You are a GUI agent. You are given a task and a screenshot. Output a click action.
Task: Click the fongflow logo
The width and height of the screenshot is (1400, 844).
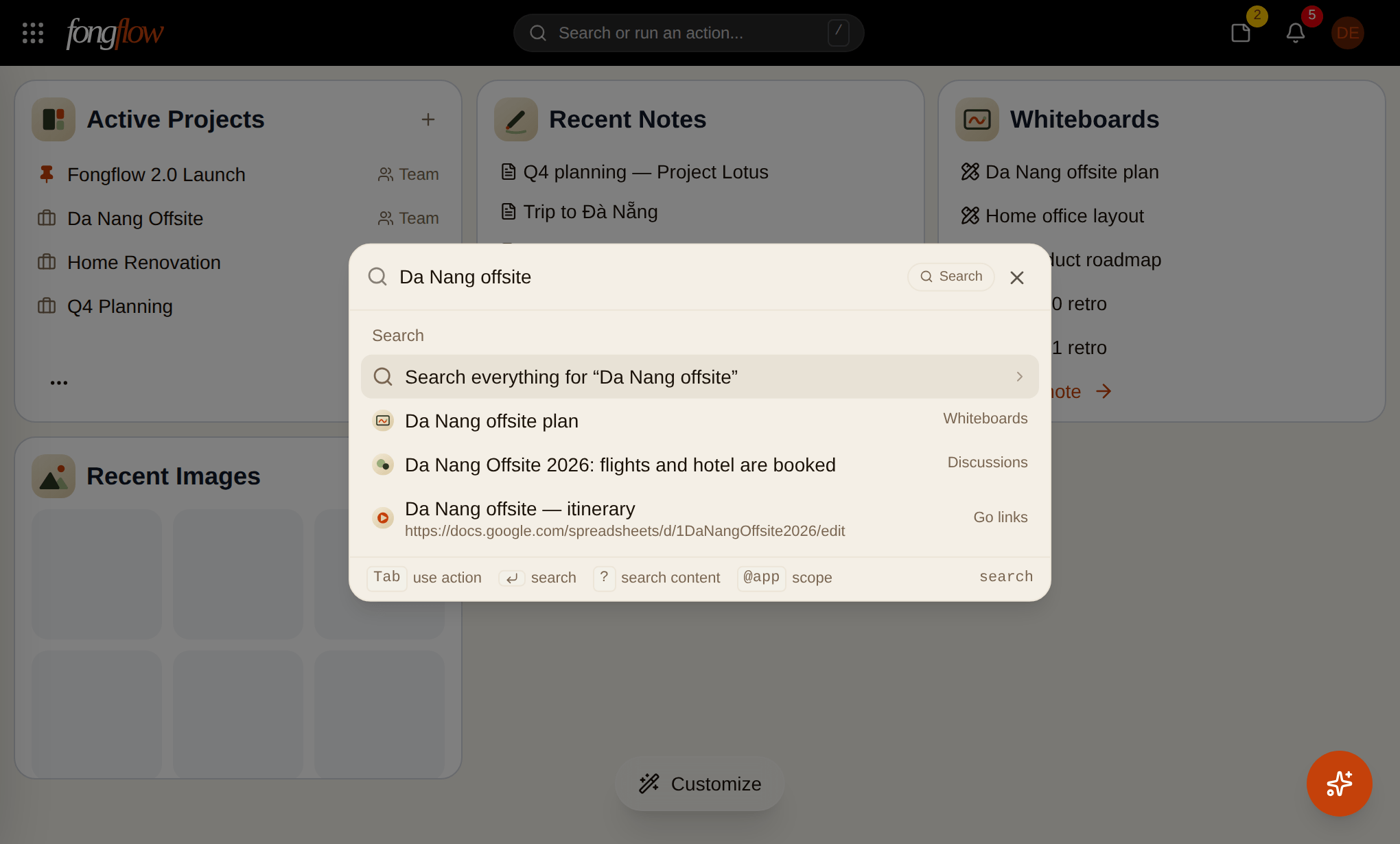point(115,32)
